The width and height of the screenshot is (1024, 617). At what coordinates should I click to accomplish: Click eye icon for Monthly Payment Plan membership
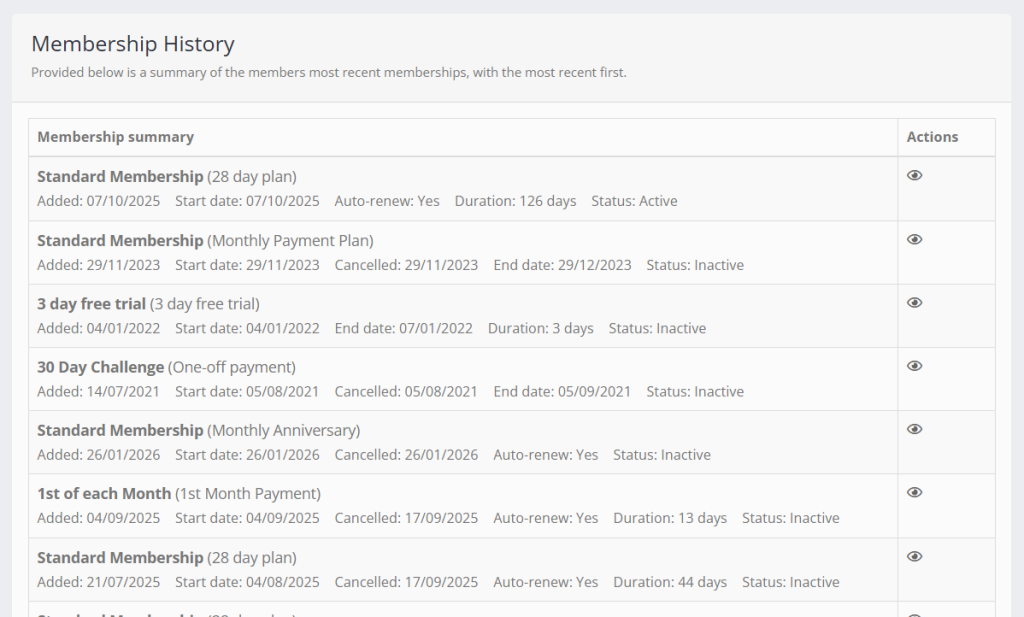914,240
